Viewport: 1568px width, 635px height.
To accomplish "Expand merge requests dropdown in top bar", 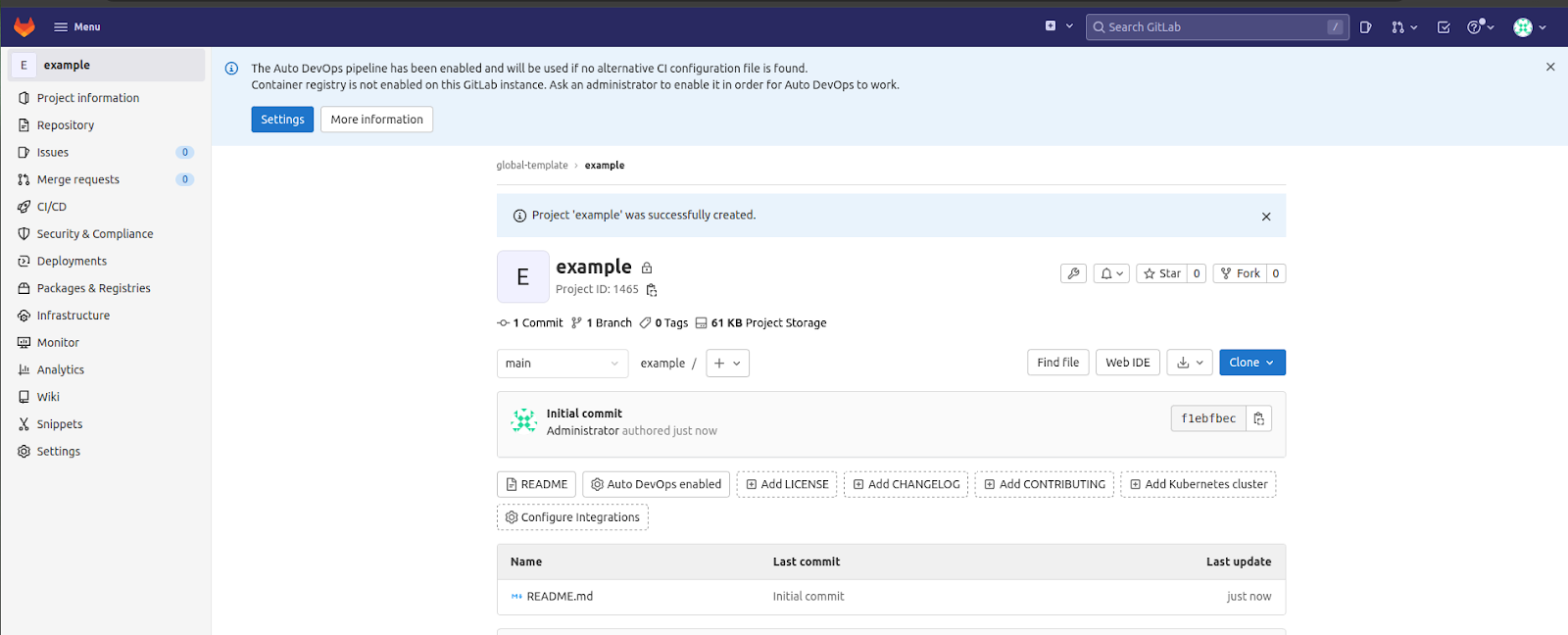I will [x=1404, y=27].
